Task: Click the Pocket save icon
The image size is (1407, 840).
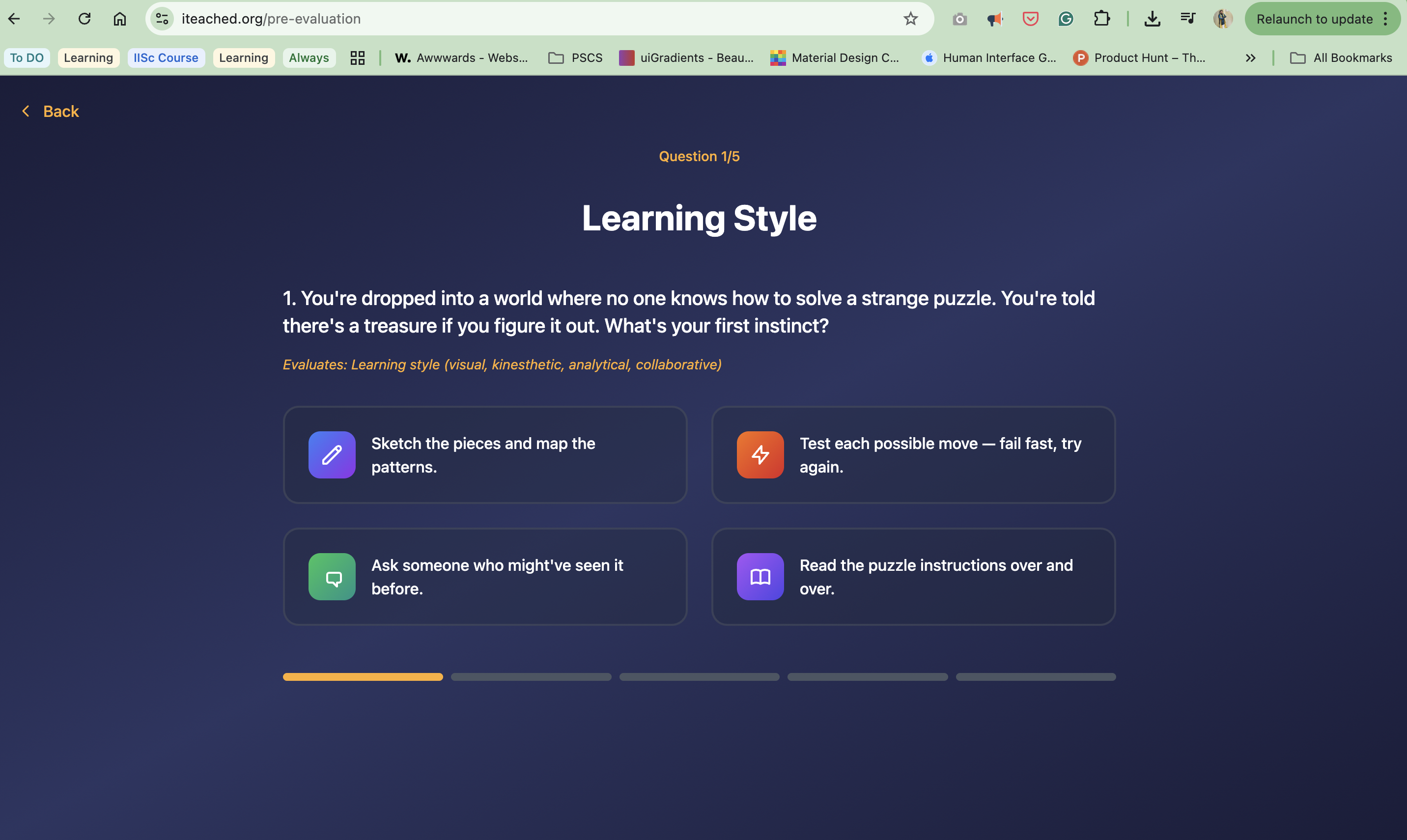Action: coord(1030,19)
